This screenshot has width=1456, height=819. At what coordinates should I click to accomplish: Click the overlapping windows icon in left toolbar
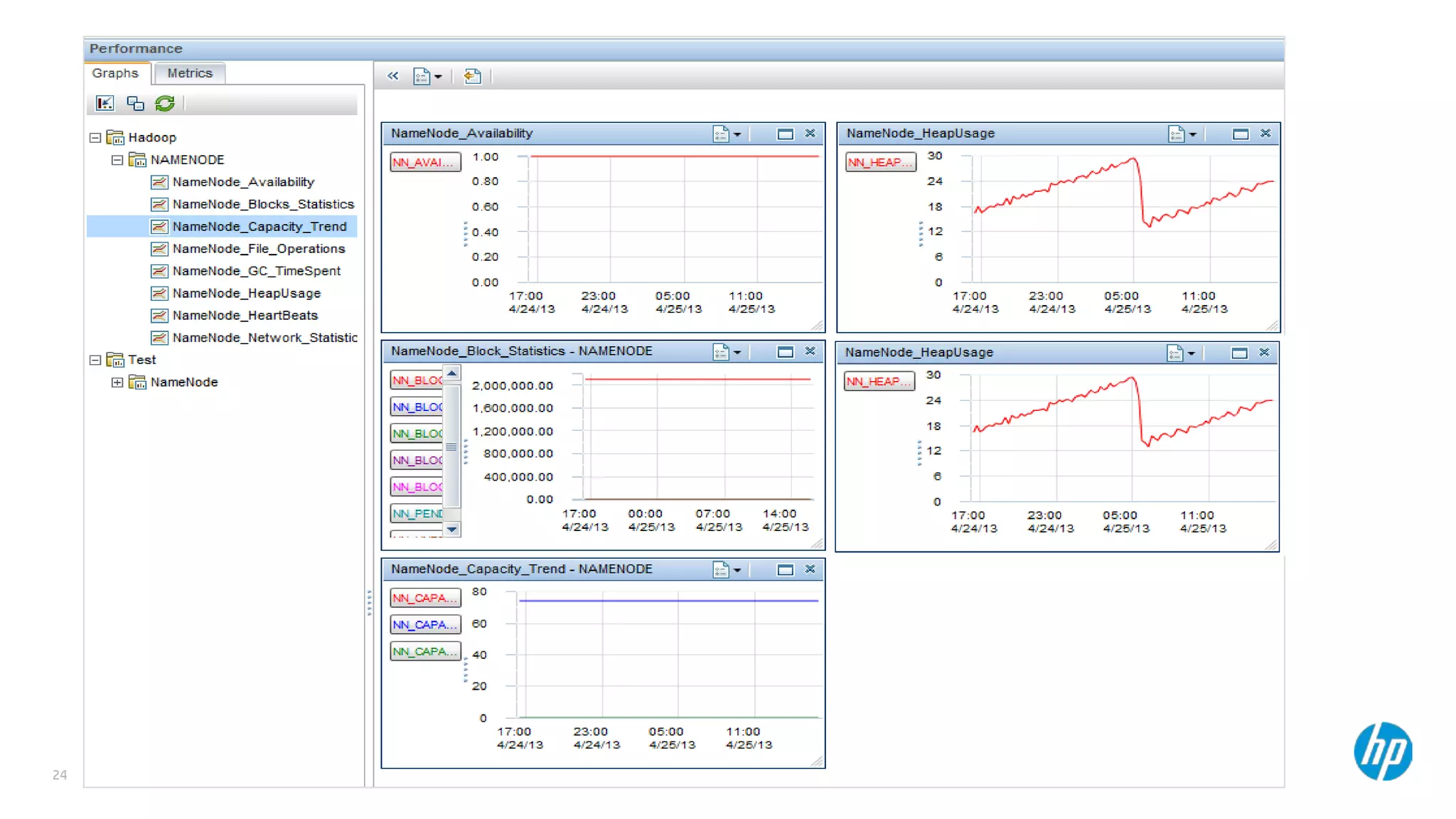pyautogui.click(x=135, y=104)
